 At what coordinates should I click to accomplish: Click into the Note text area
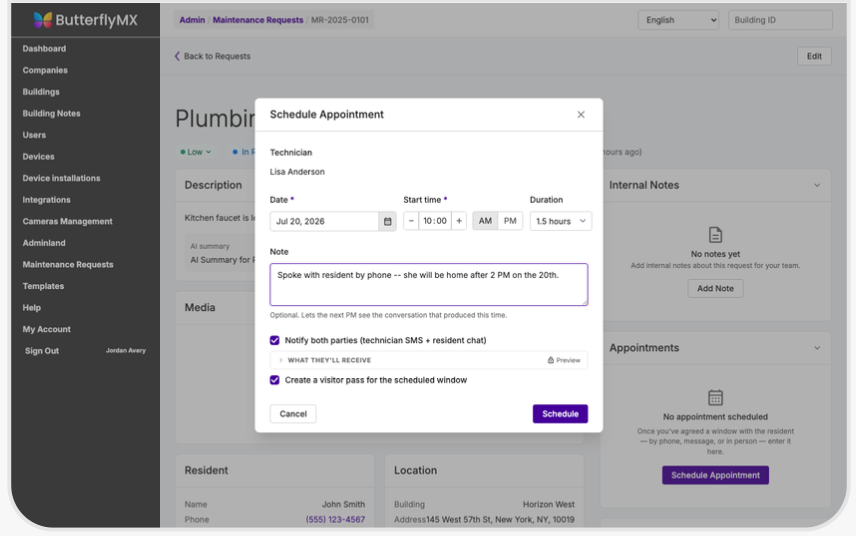429,284
